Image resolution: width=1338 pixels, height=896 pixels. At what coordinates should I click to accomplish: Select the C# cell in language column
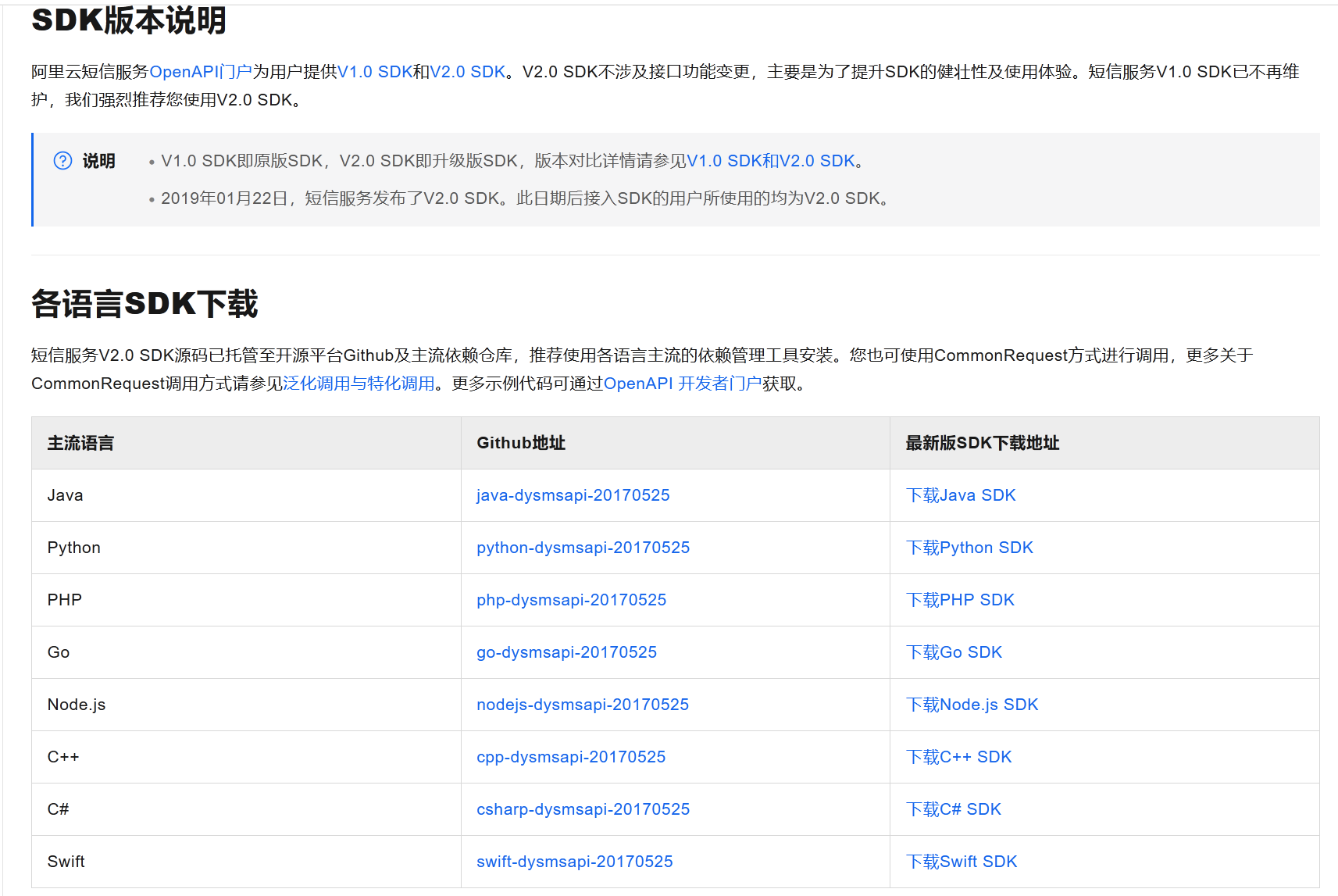(x=246, y=809)
